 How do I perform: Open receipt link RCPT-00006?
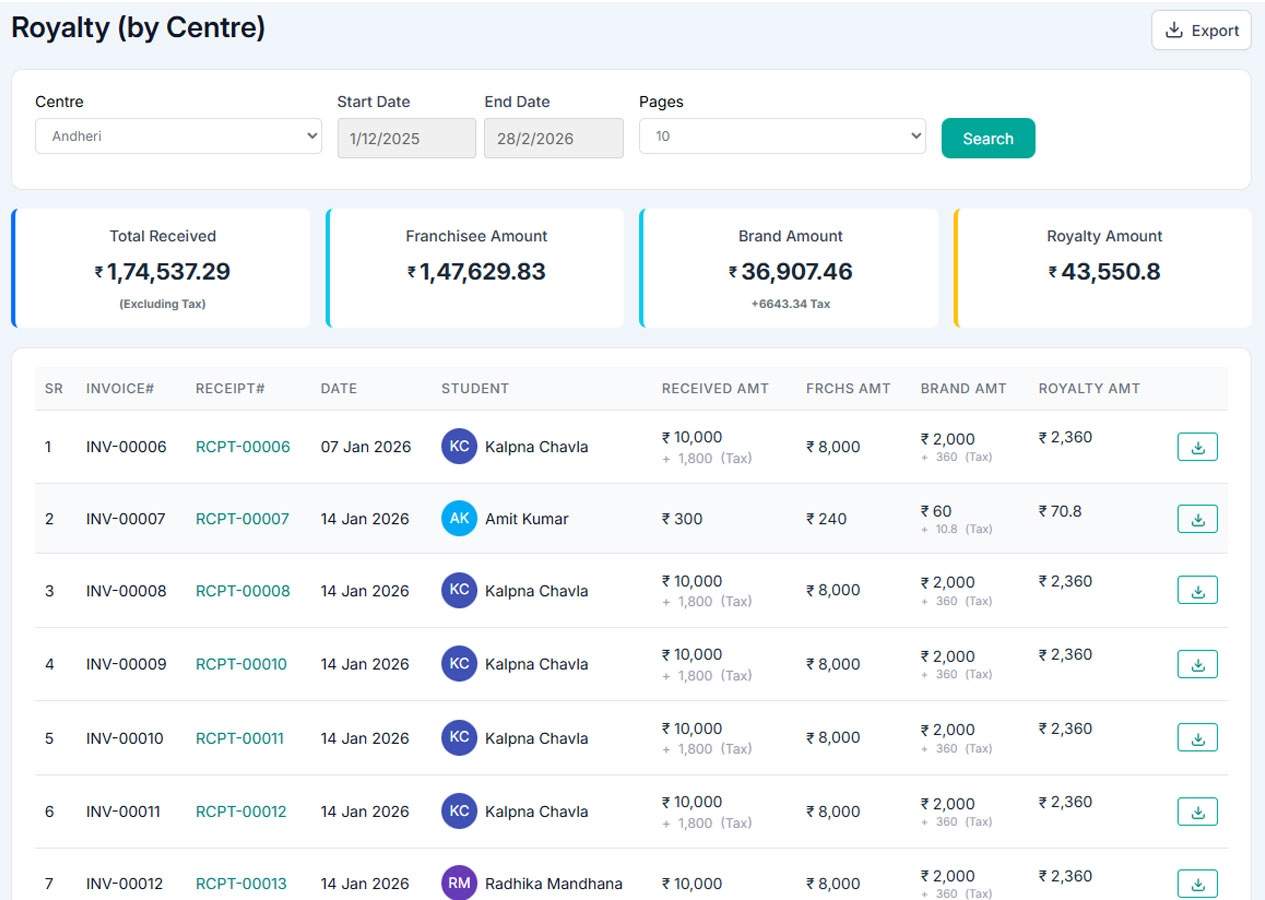[x=243, y=447]
